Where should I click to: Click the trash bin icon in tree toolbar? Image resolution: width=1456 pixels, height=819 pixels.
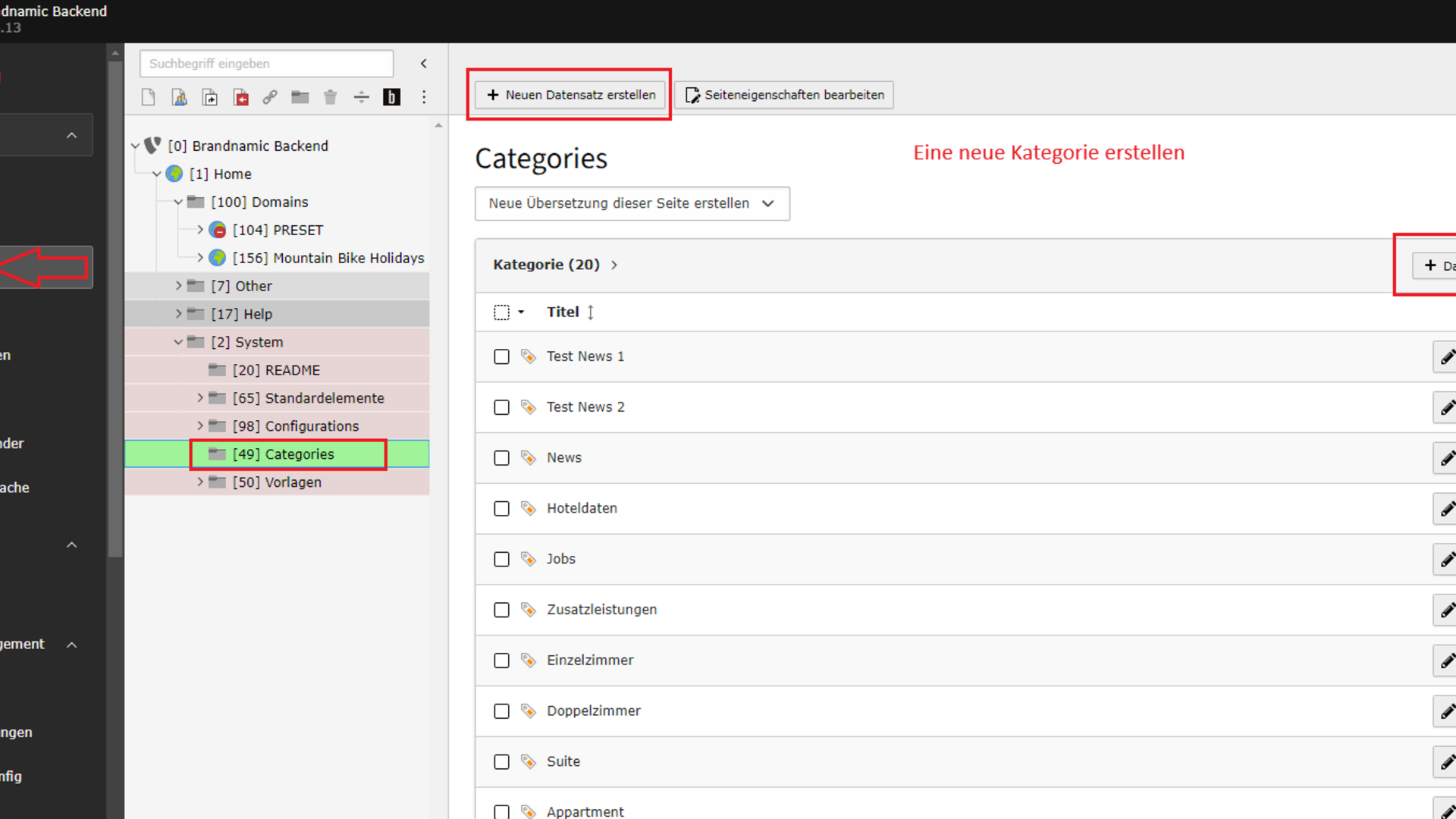330,97
